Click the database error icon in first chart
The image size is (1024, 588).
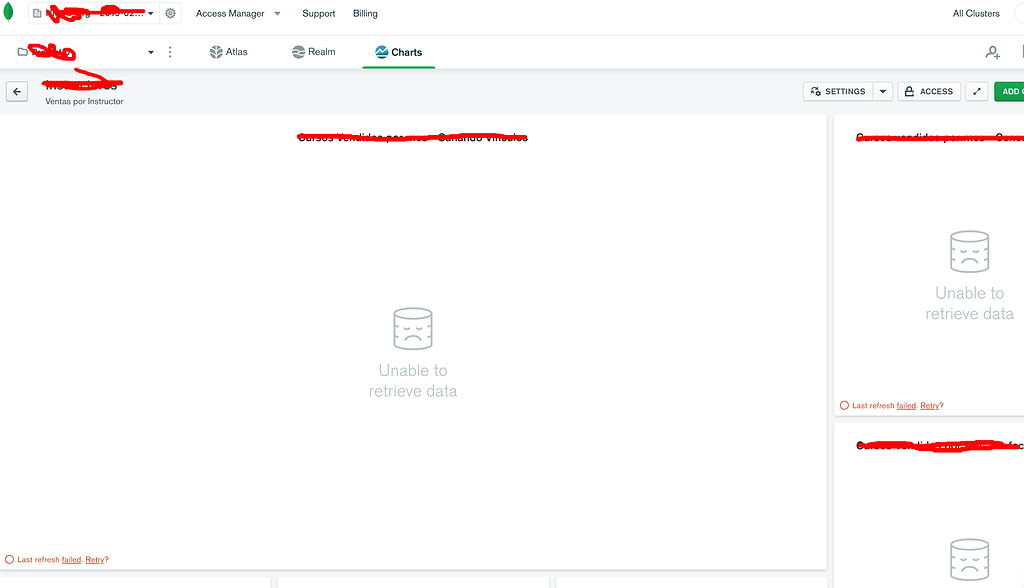(413, 328)
